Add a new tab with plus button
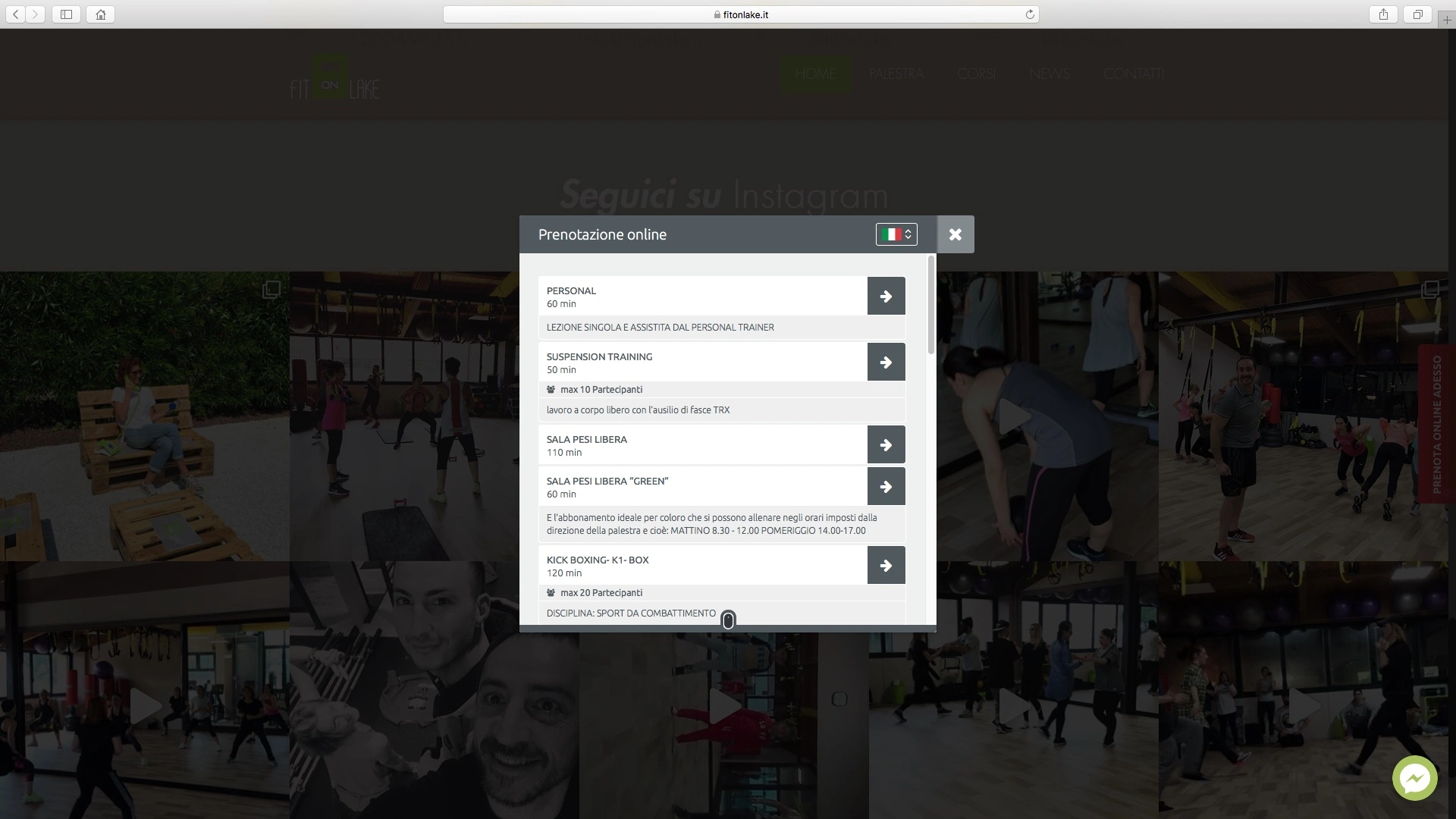 point(1447,20)
